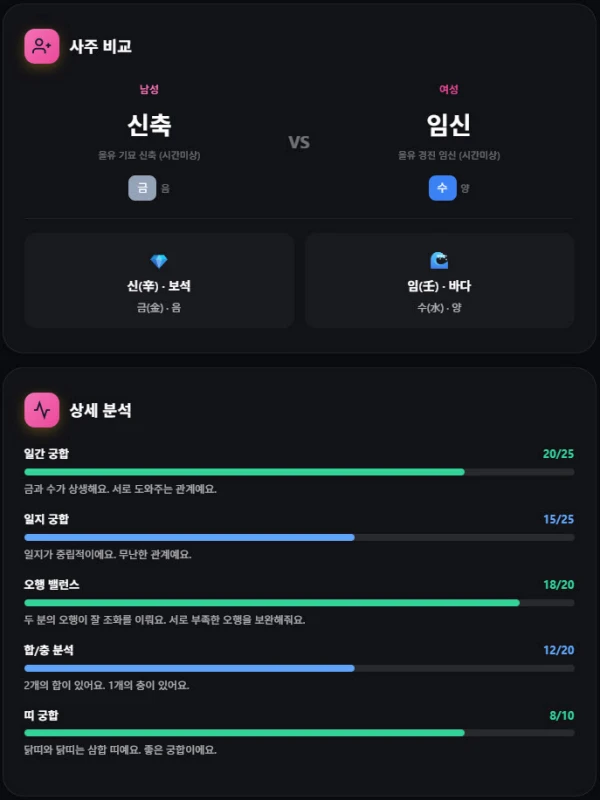Viewport: 600px width, 800px height.
Task: Click the gray 금 element badge
Action: [x=142, y=188]
